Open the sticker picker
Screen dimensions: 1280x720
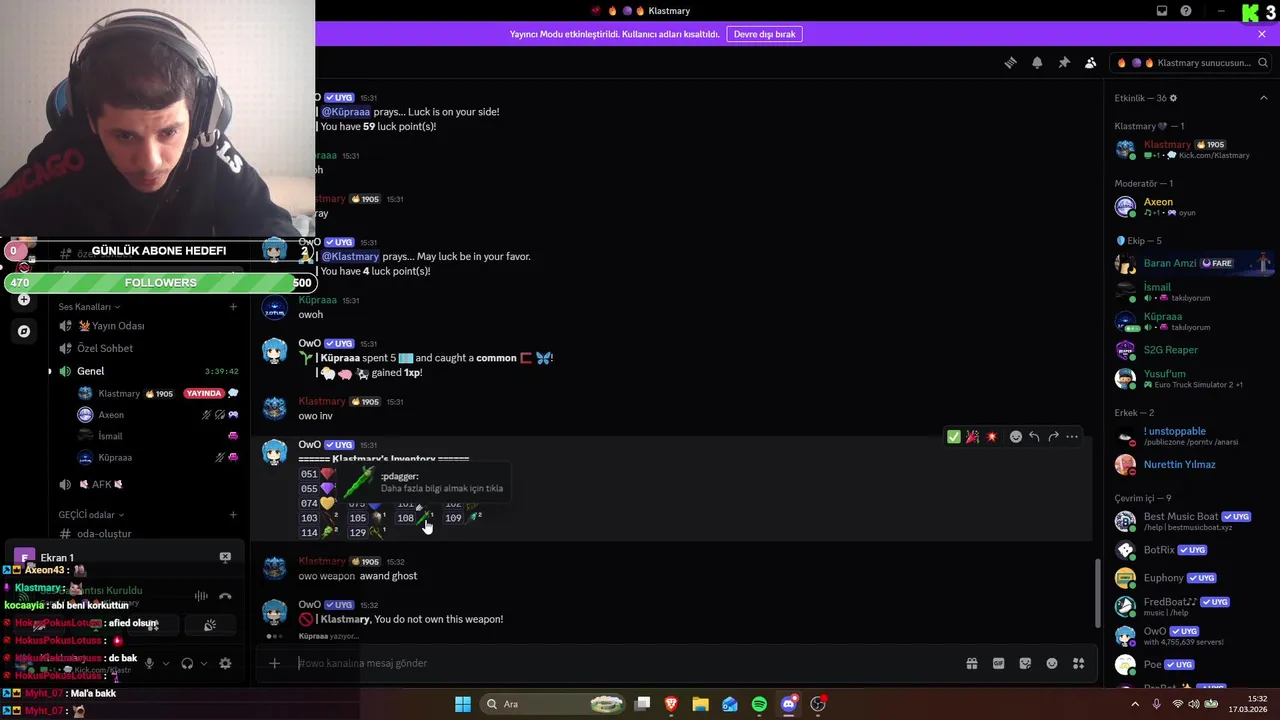click(1025, 663)
